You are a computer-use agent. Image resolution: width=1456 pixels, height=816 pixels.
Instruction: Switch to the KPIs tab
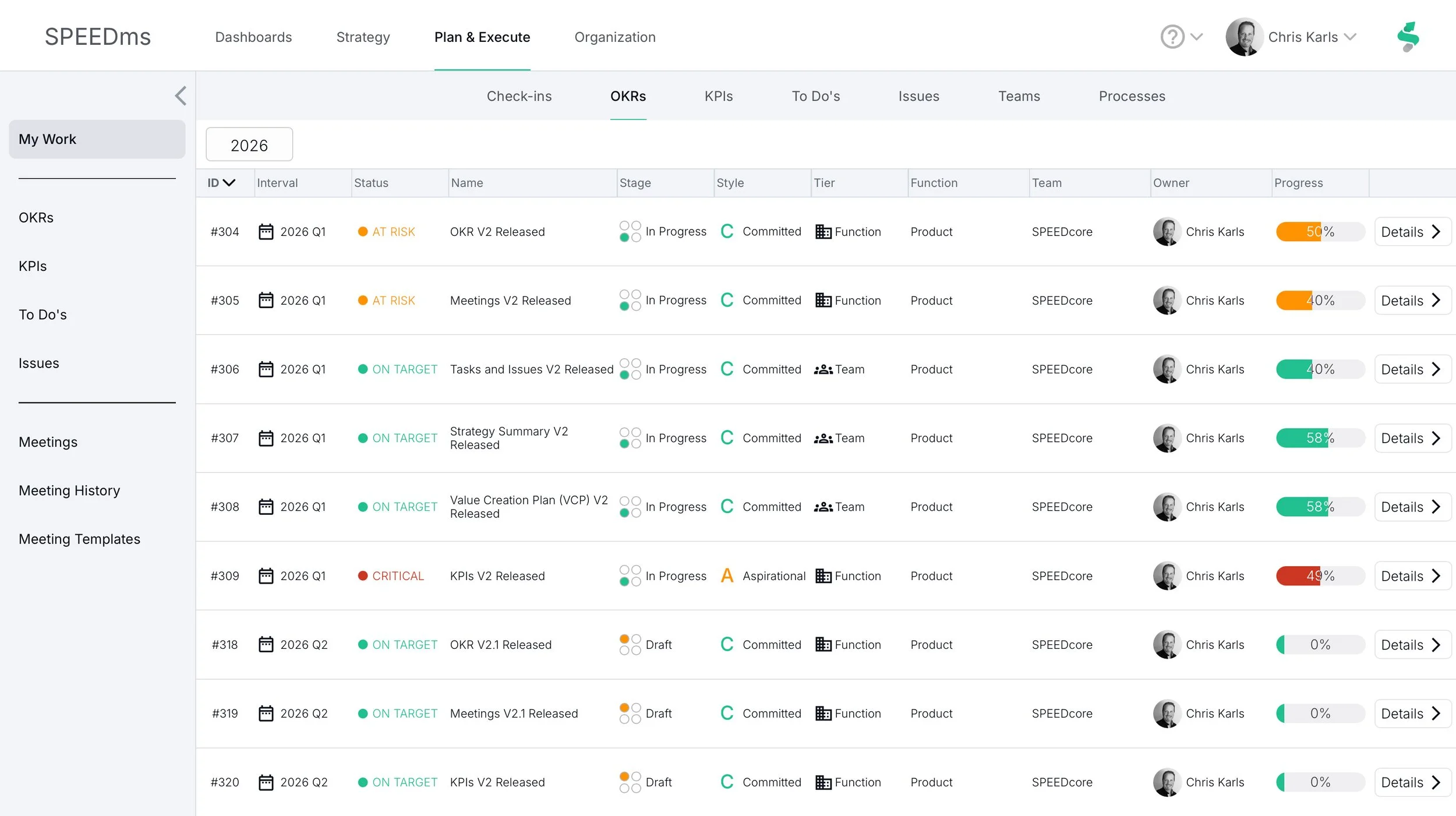click(718, 96)
